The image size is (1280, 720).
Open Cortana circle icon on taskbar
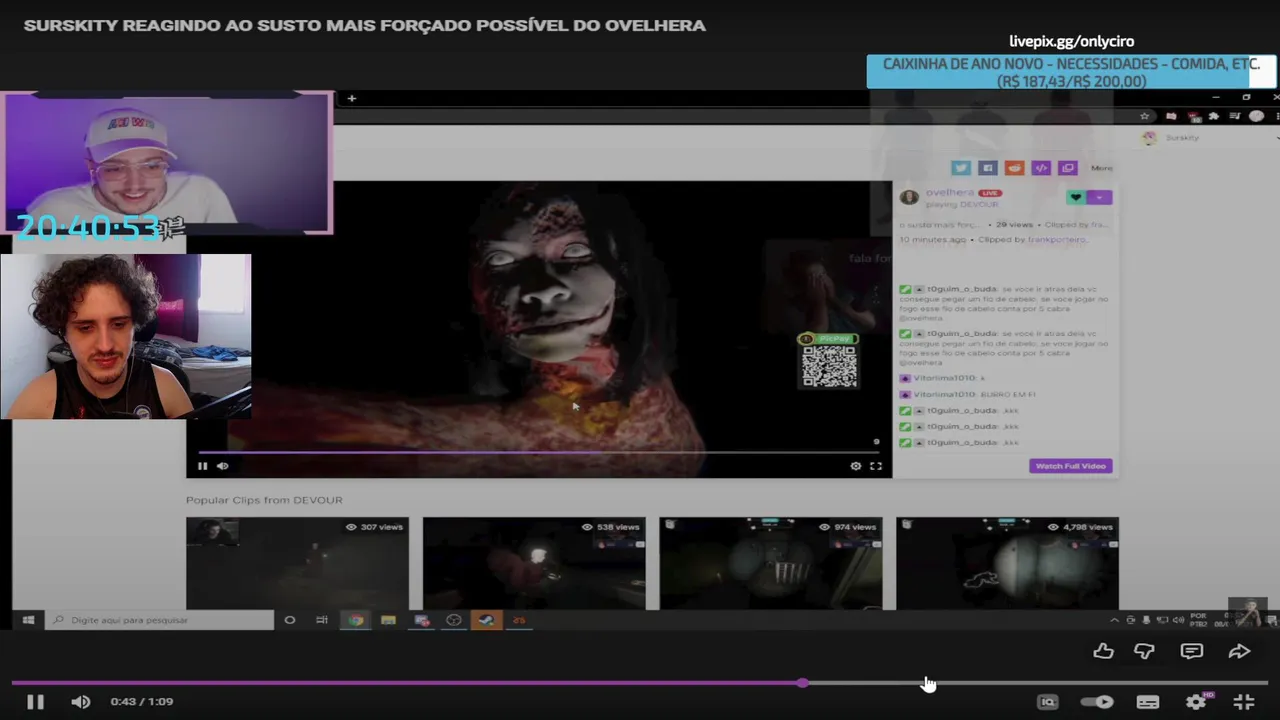coord(290,620)
